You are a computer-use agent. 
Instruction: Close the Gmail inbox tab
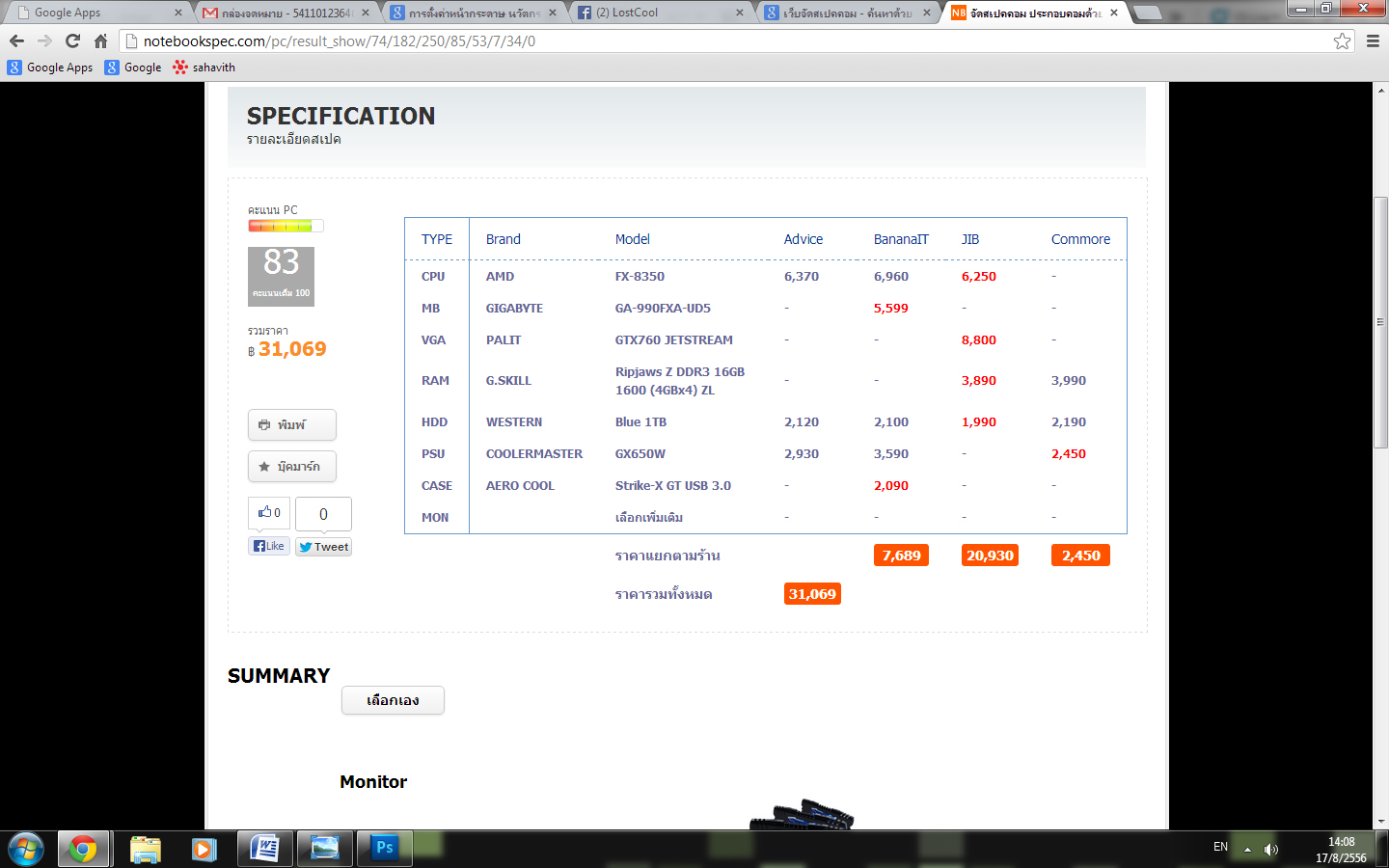pyautogui.click(x=366, y=13)
